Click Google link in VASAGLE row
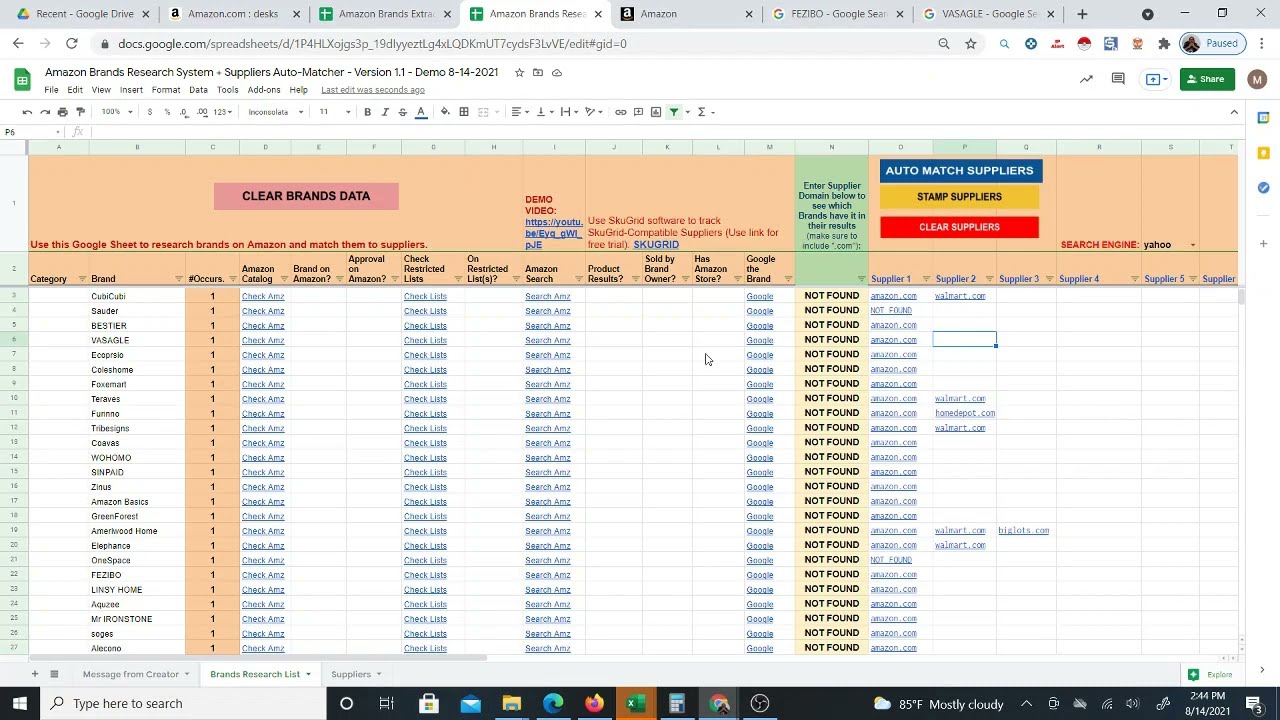1280x720 pixels. point(760,340)
